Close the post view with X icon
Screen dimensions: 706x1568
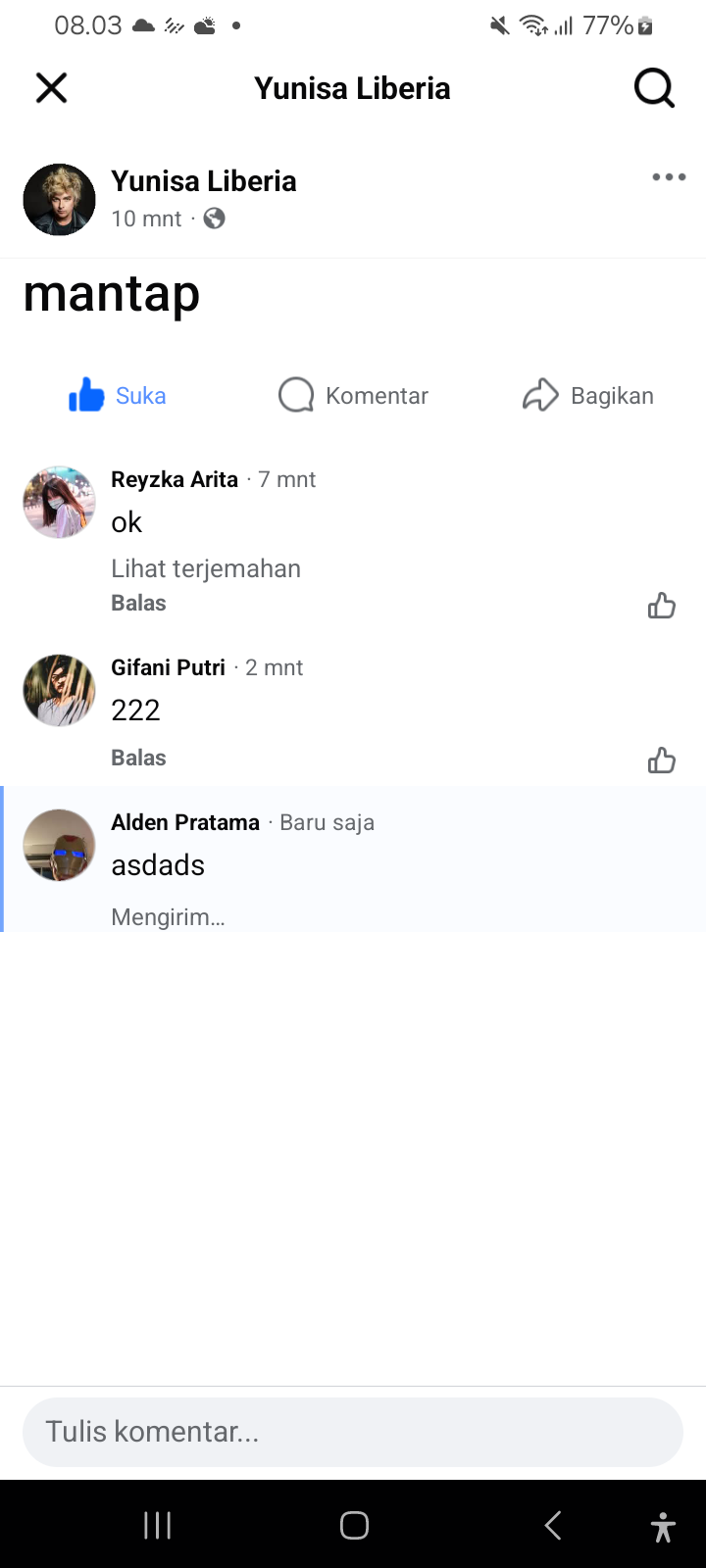click(51, 88)
